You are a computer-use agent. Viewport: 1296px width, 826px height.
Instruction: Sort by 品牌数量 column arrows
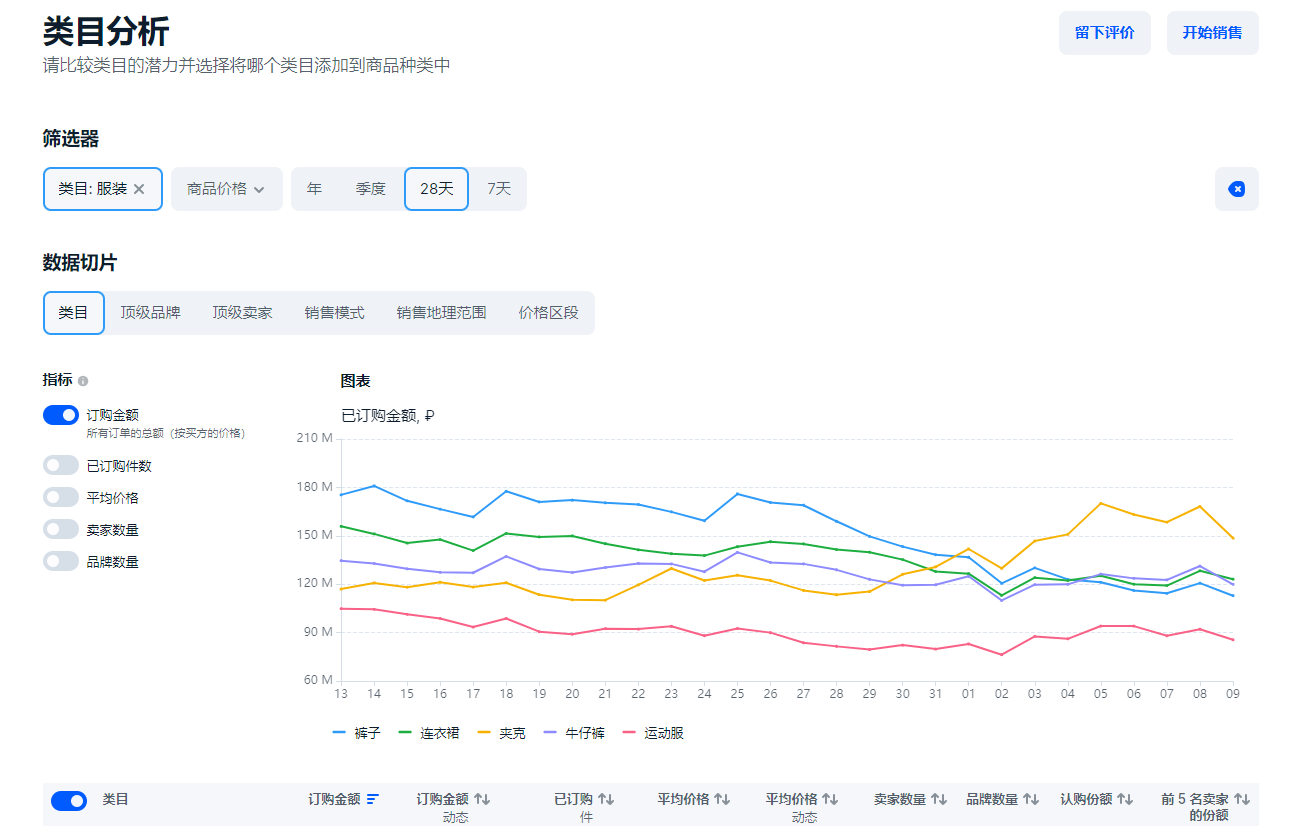1030,799
